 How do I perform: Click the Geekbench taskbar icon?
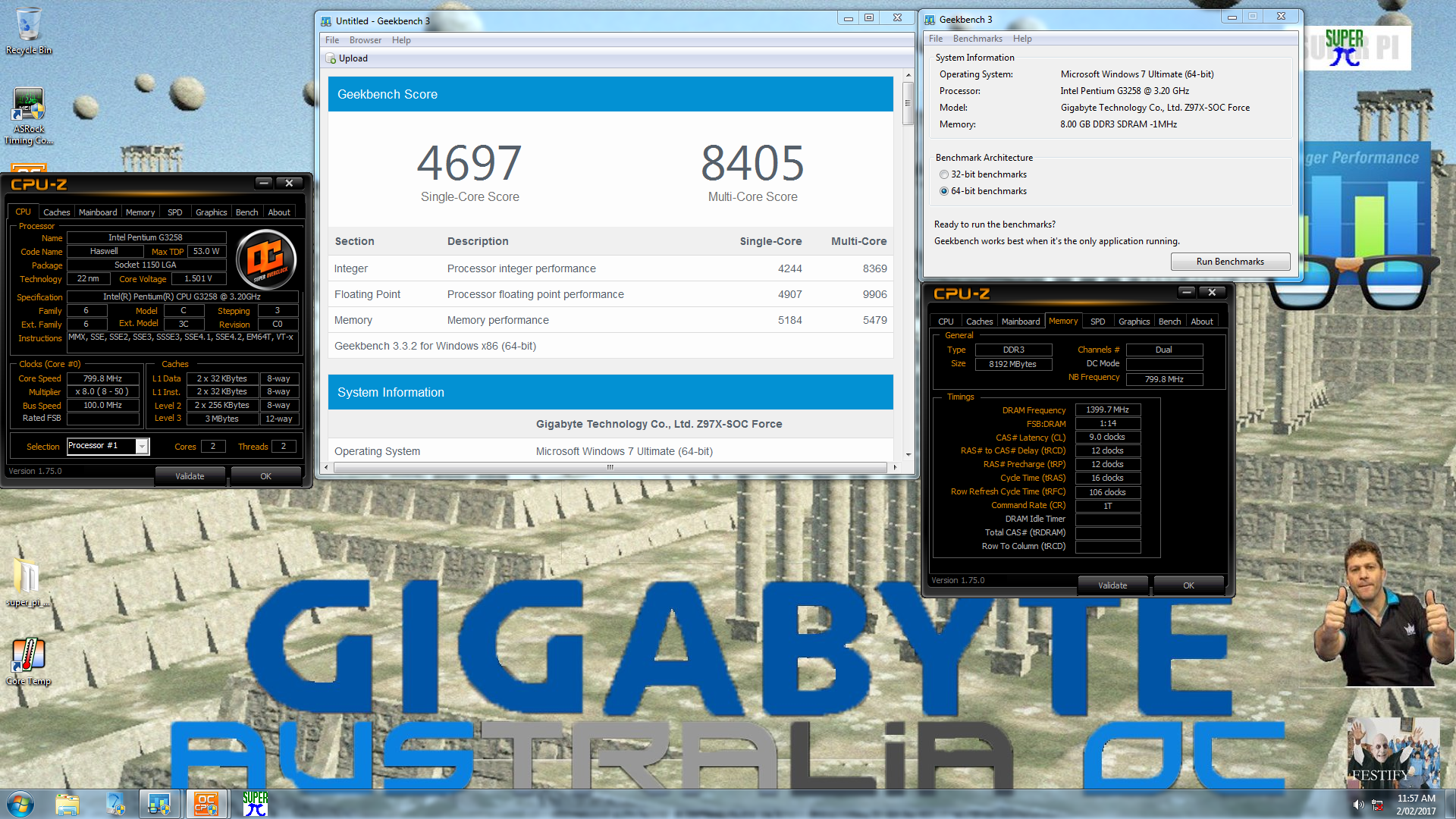pyautogui.click(x=159, y=804)
